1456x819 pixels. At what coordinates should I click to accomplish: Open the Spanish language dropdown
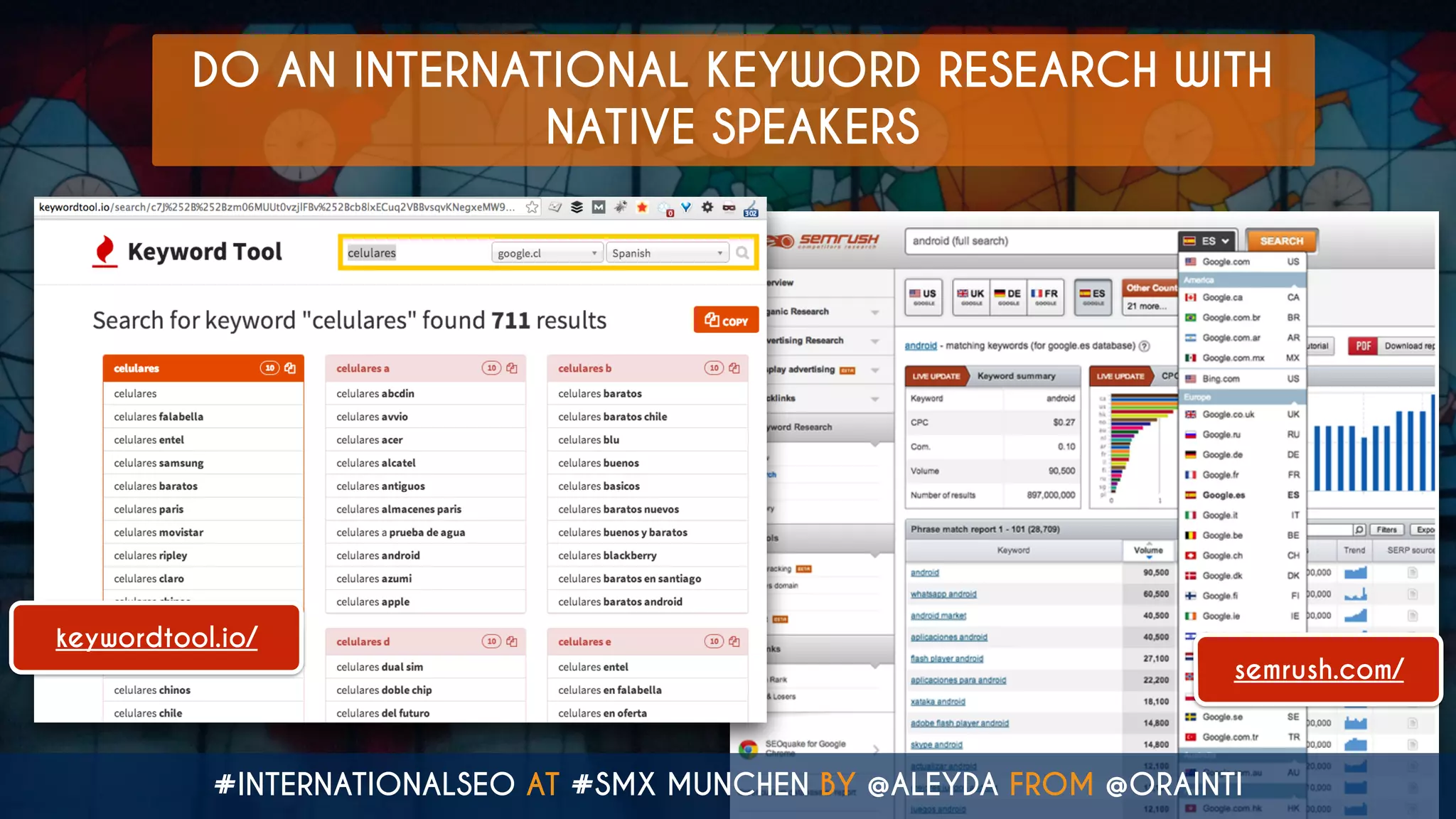(667, 253)
